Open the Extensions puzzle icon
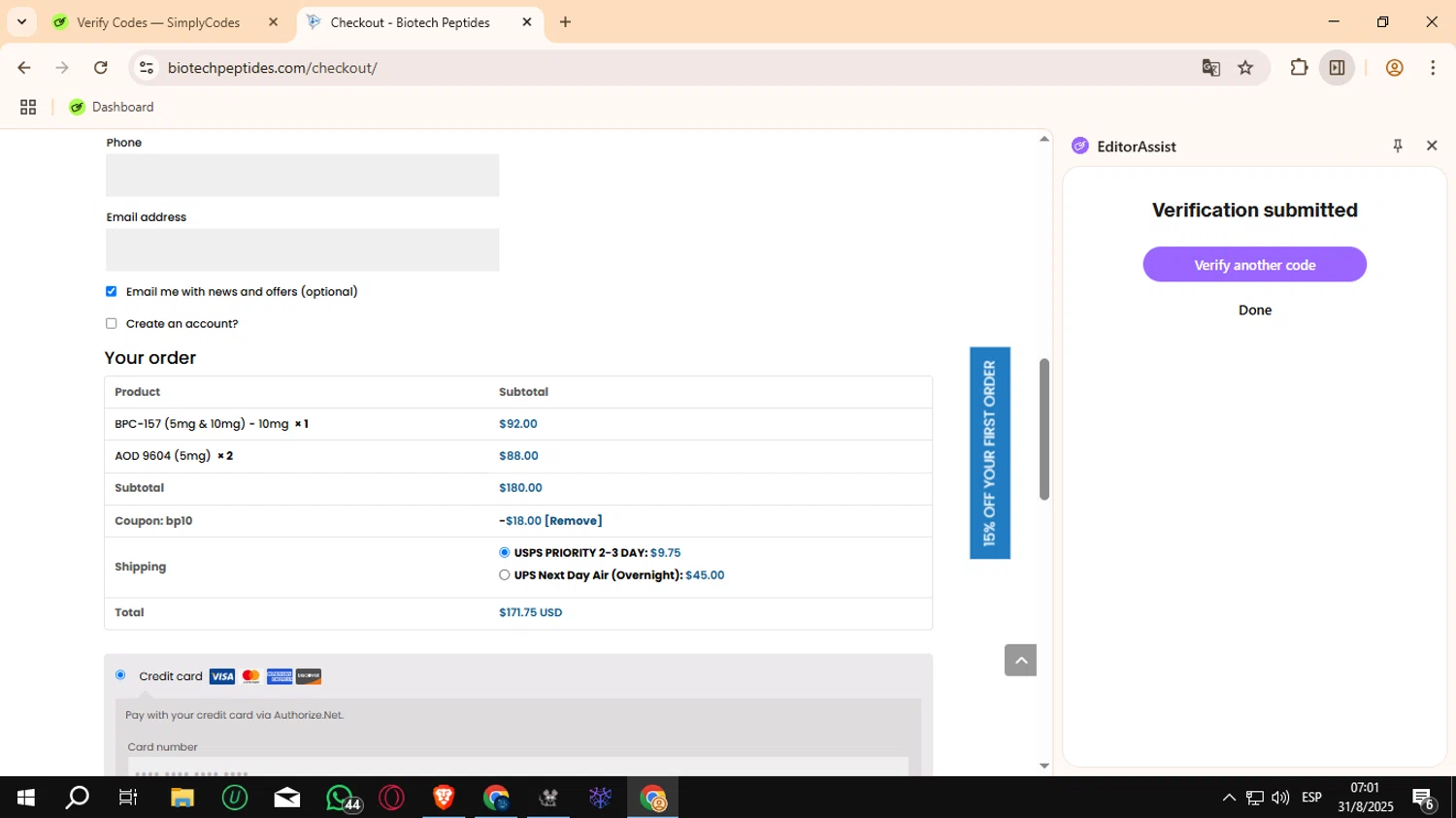Screen dimensions: 1456x818 [x=1299, y=68]
